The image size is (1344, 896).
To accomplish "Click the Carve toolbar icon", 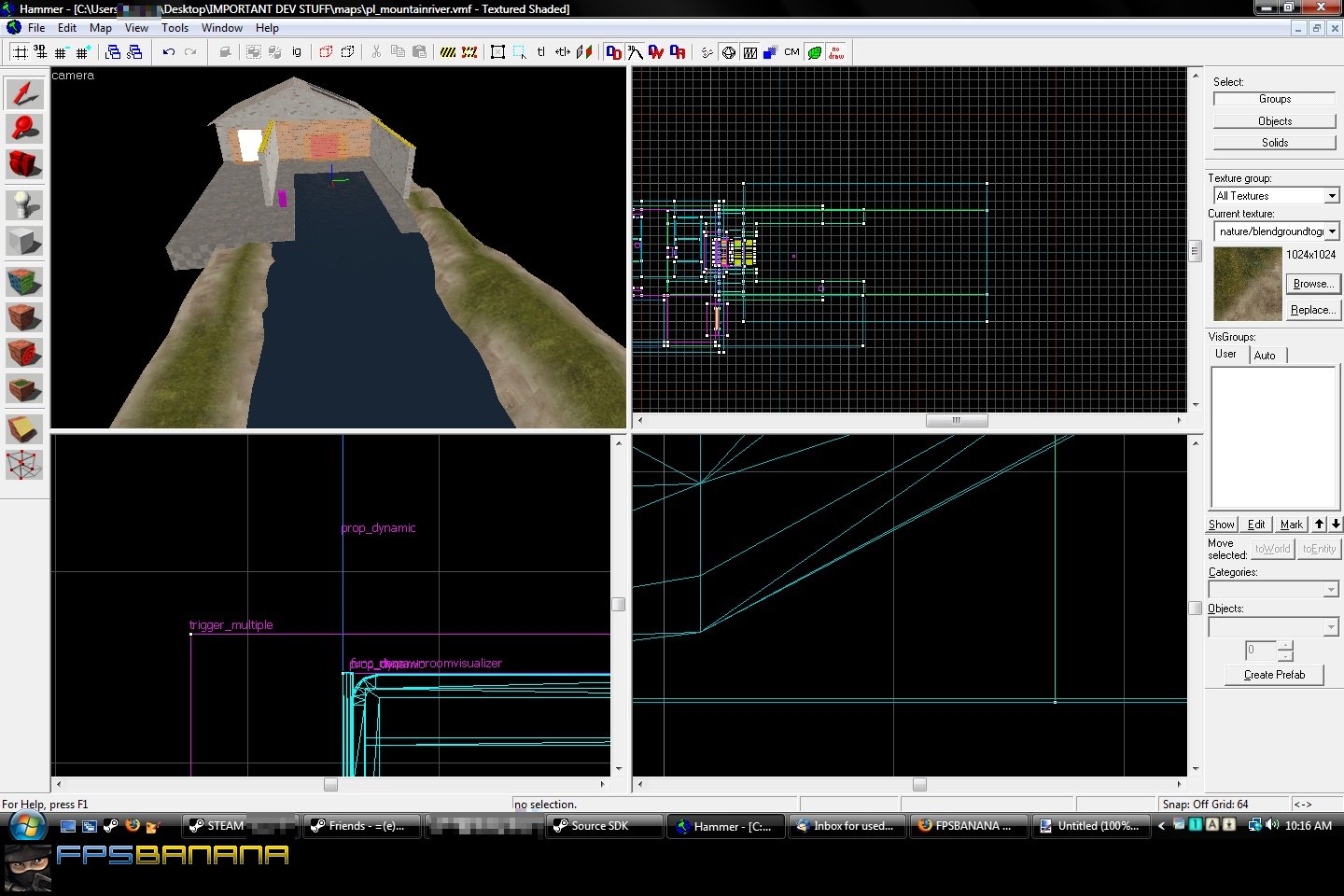I will 225,52.
